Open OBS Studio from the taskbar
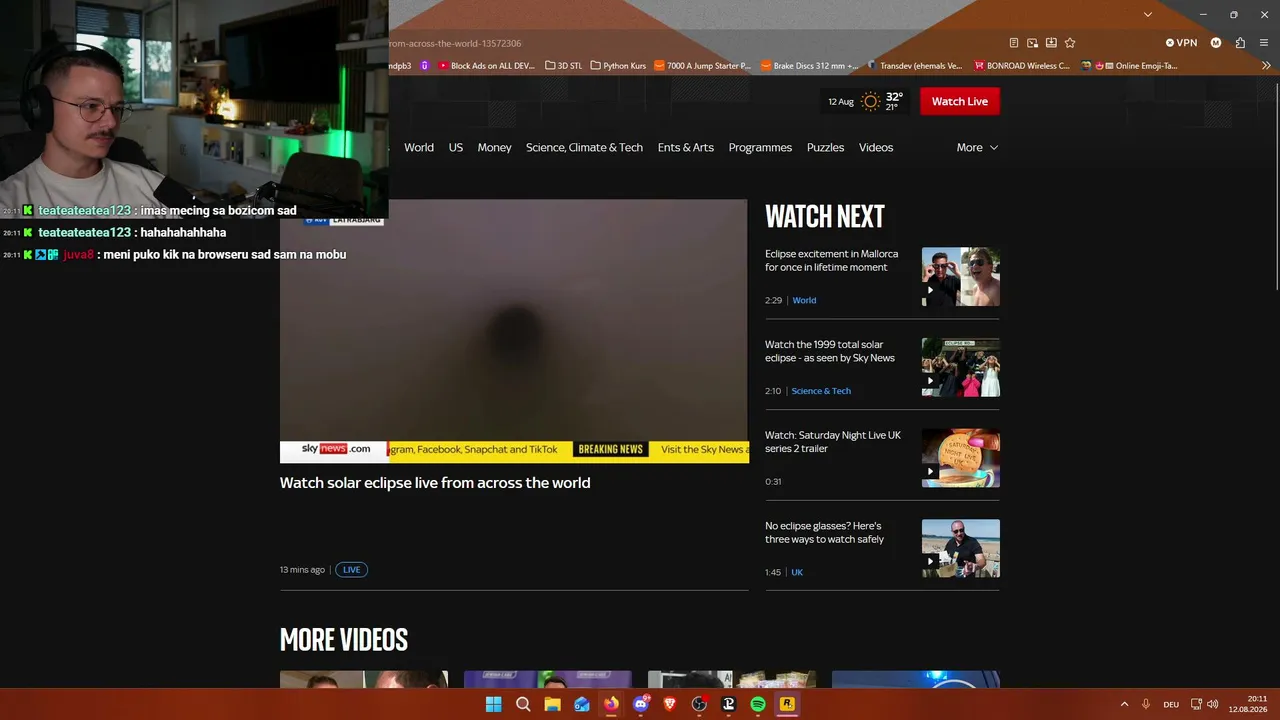Viewport: 1280px width, 720px height. [x=699, y=704]
